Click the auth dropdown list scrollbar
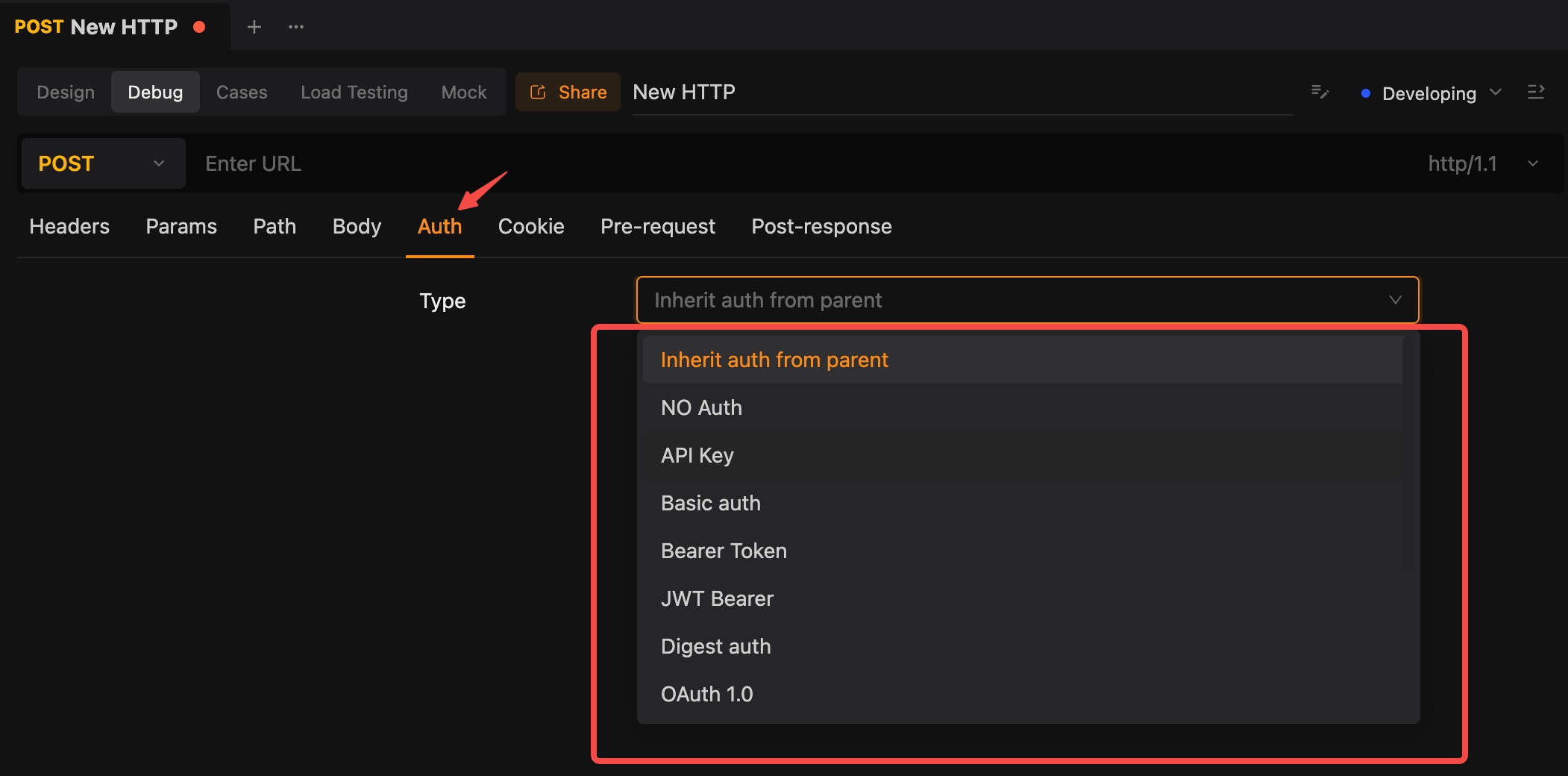Viewport: 1568px width, 776px height. (x=1408, y=453)
